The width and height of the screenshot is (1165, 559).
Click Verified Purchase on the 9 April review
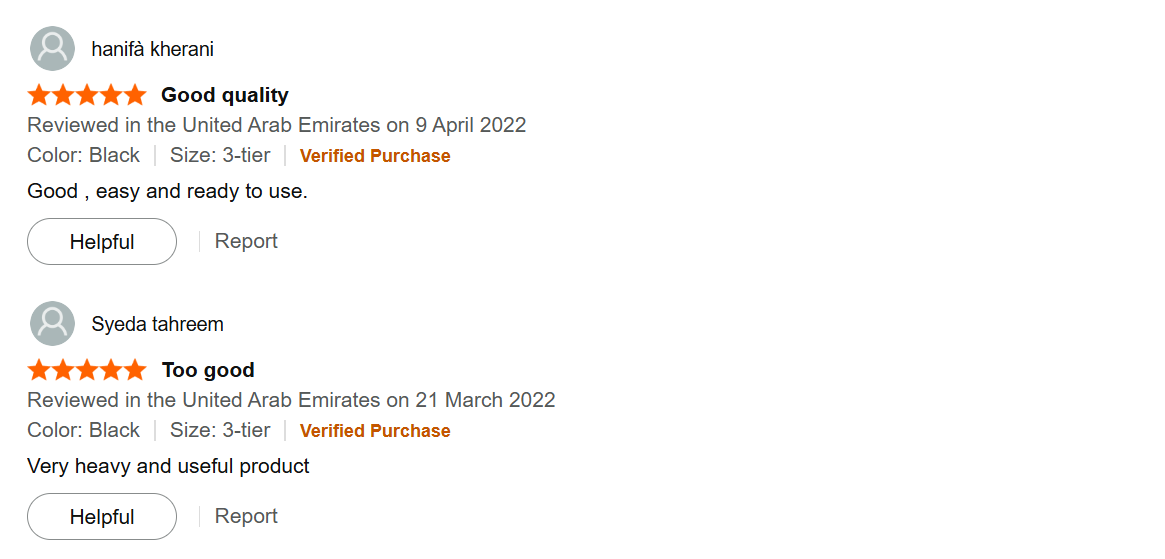(x=375, y=156)
